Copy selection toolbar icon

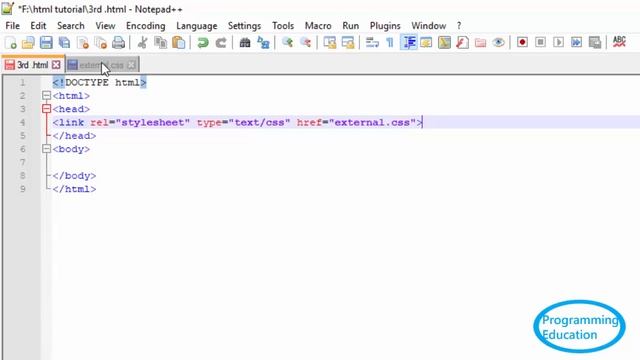point(160,42)
